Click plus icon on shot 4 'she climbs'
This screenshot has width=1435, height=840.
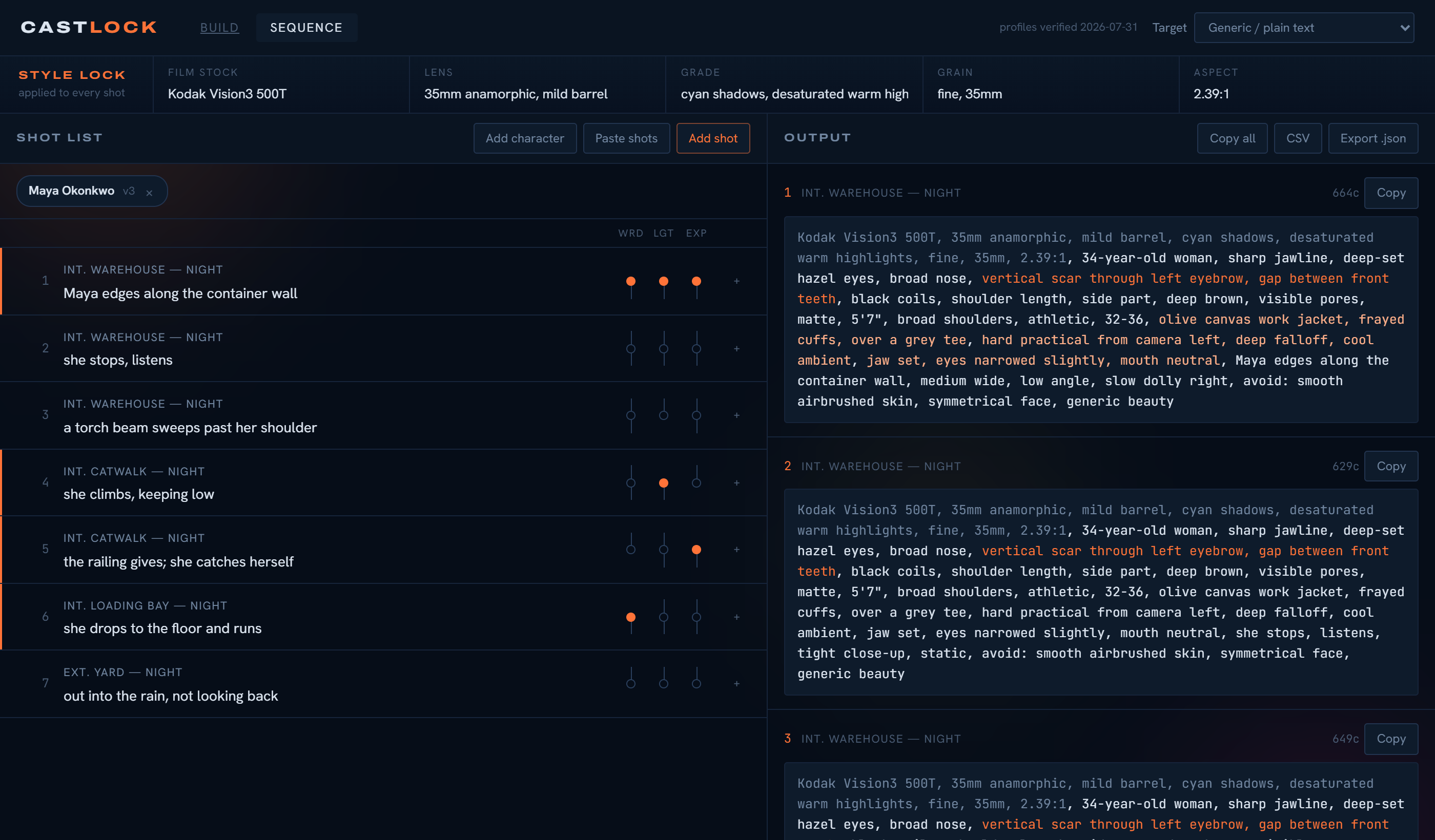[736, 482]
